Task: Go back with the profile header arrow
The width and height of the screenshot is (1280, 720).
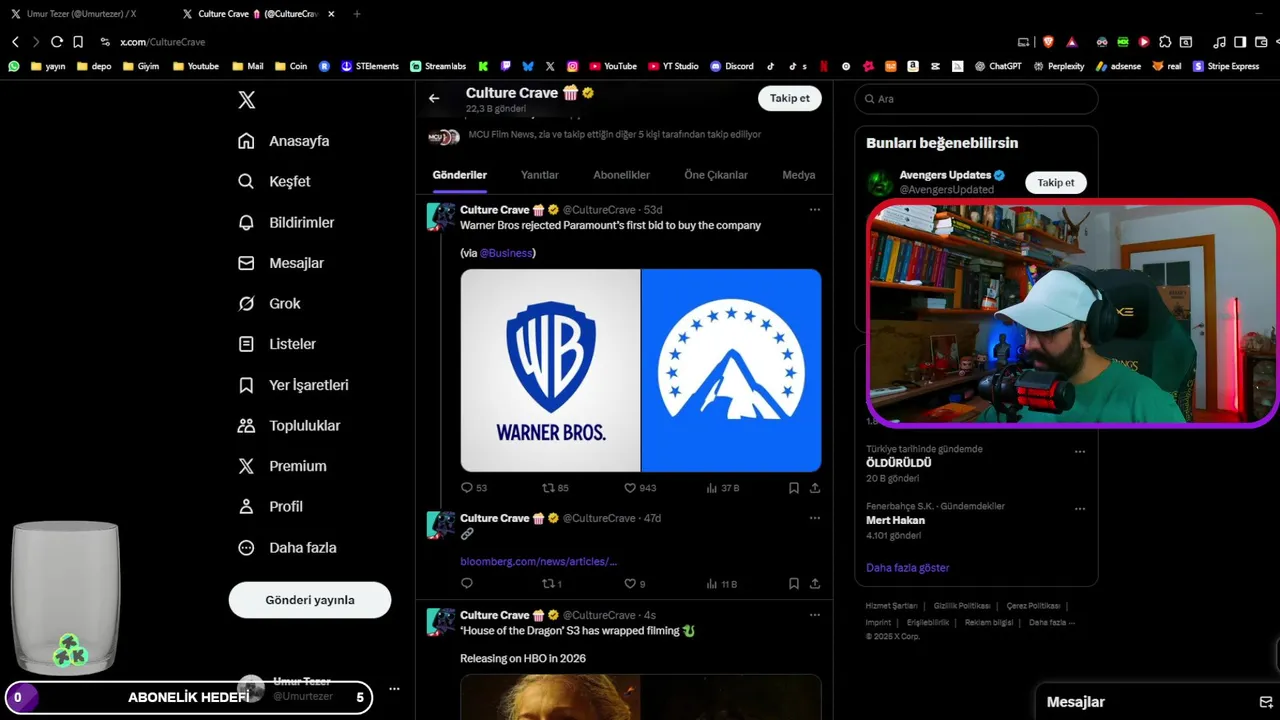Action: pyautogui.click(x=434, y=98)
